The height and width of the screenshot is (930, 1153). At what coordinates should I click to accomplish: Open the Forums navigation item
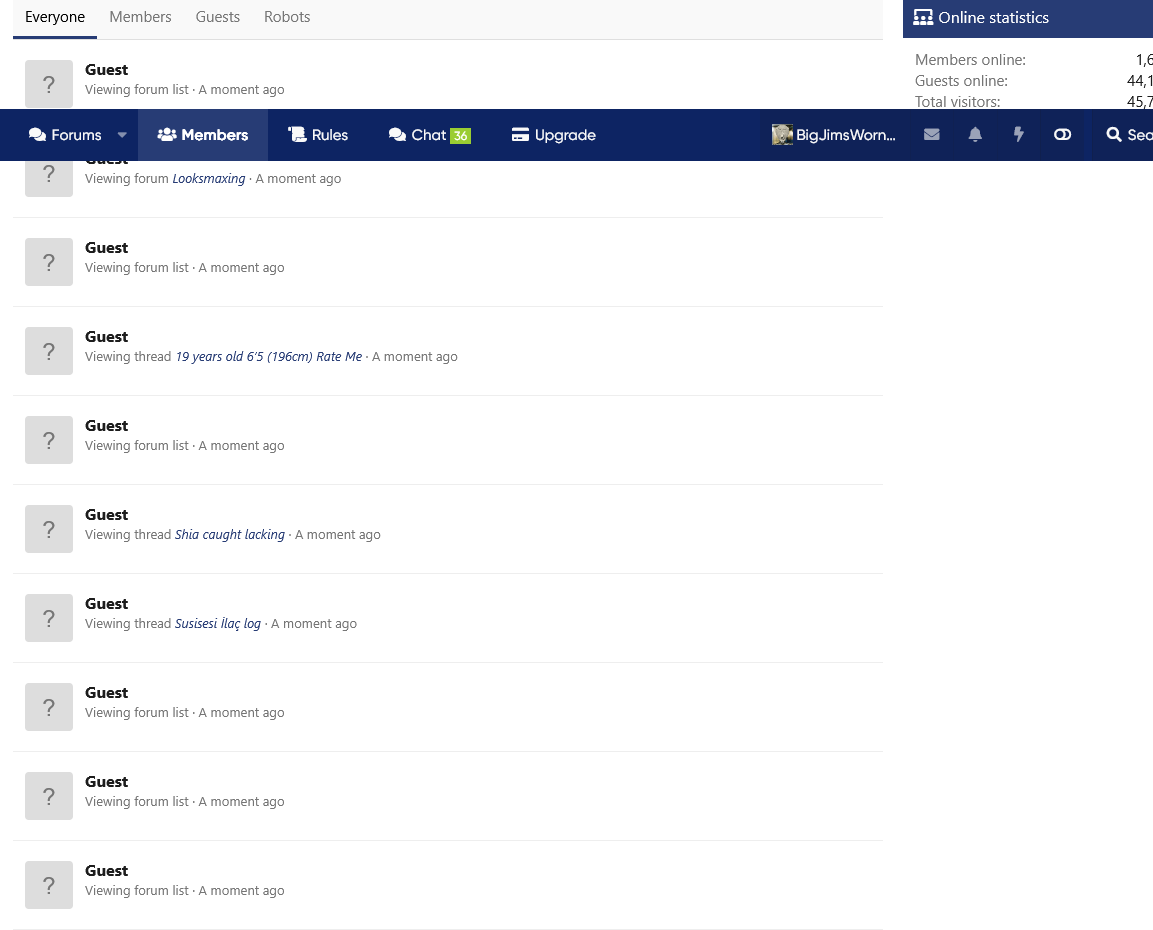click(x=66, y=135)
